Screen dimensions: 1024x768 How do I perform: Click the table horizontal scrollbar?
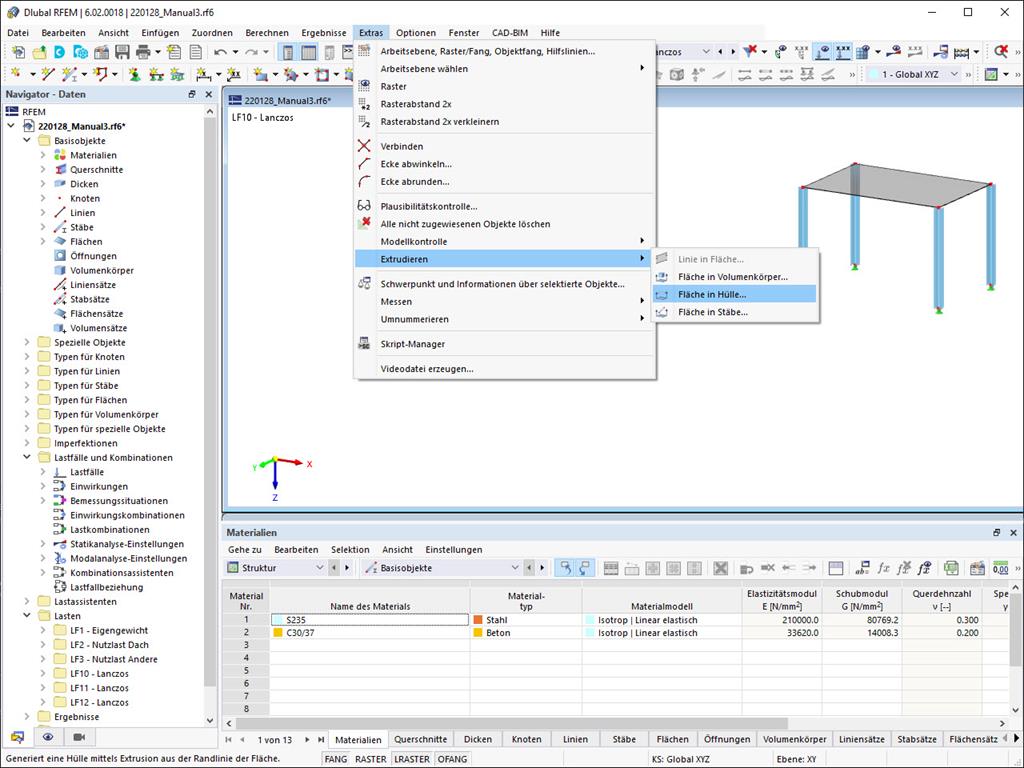click(511, 724)
